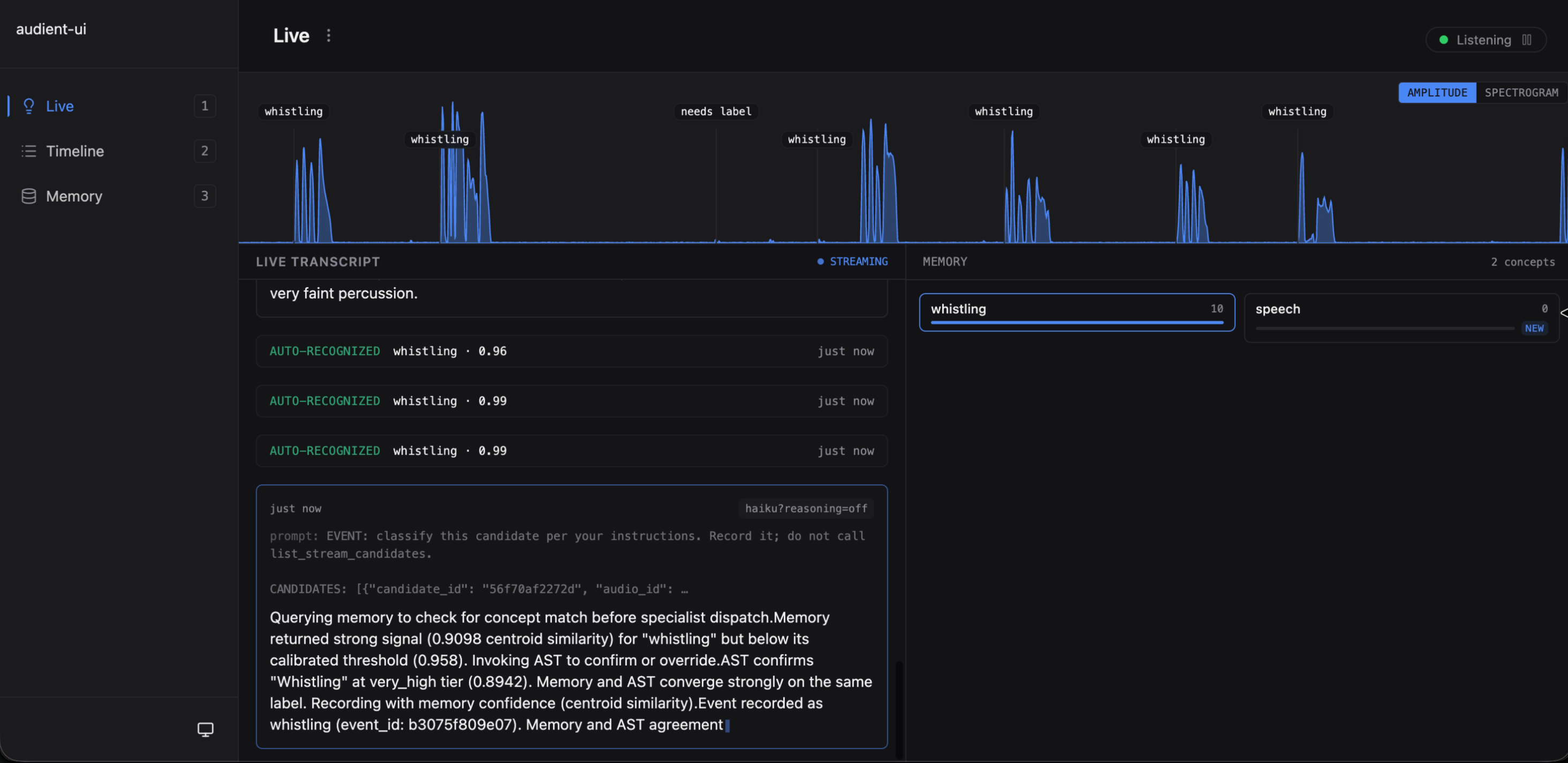Click the haiku?reasoning=off model tag
1568x763 pixels.
coord(806,508)
